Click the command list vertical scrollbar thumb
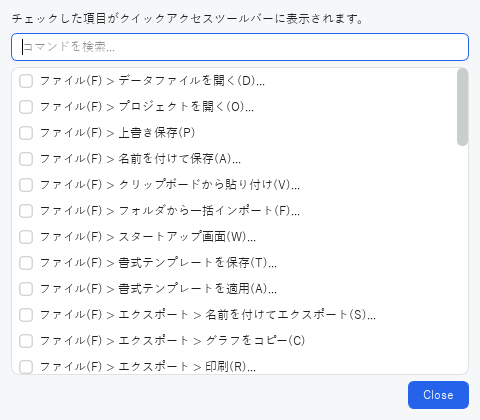Screen dimensions: 480x420 pos(462,107)
